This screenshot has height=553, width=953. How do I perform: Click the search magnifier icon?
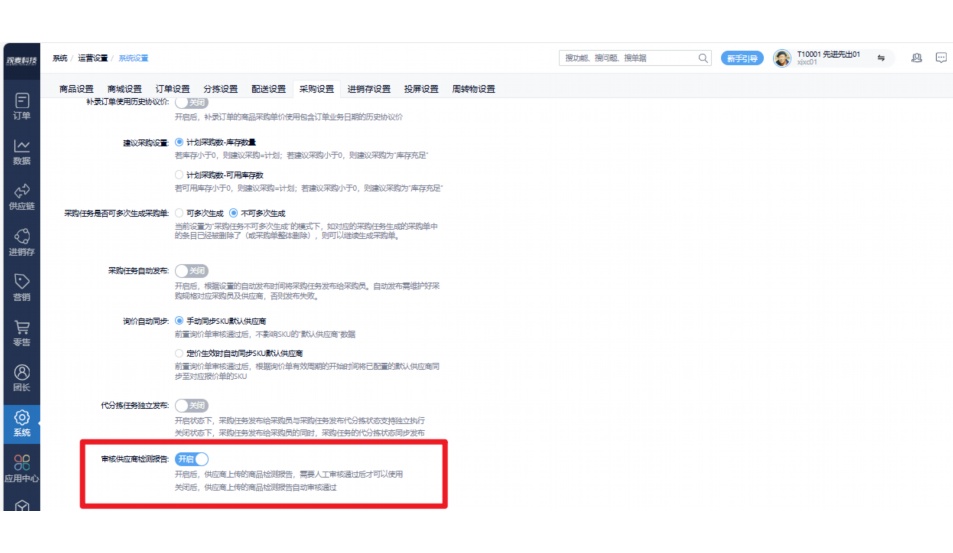pos(703,59)
